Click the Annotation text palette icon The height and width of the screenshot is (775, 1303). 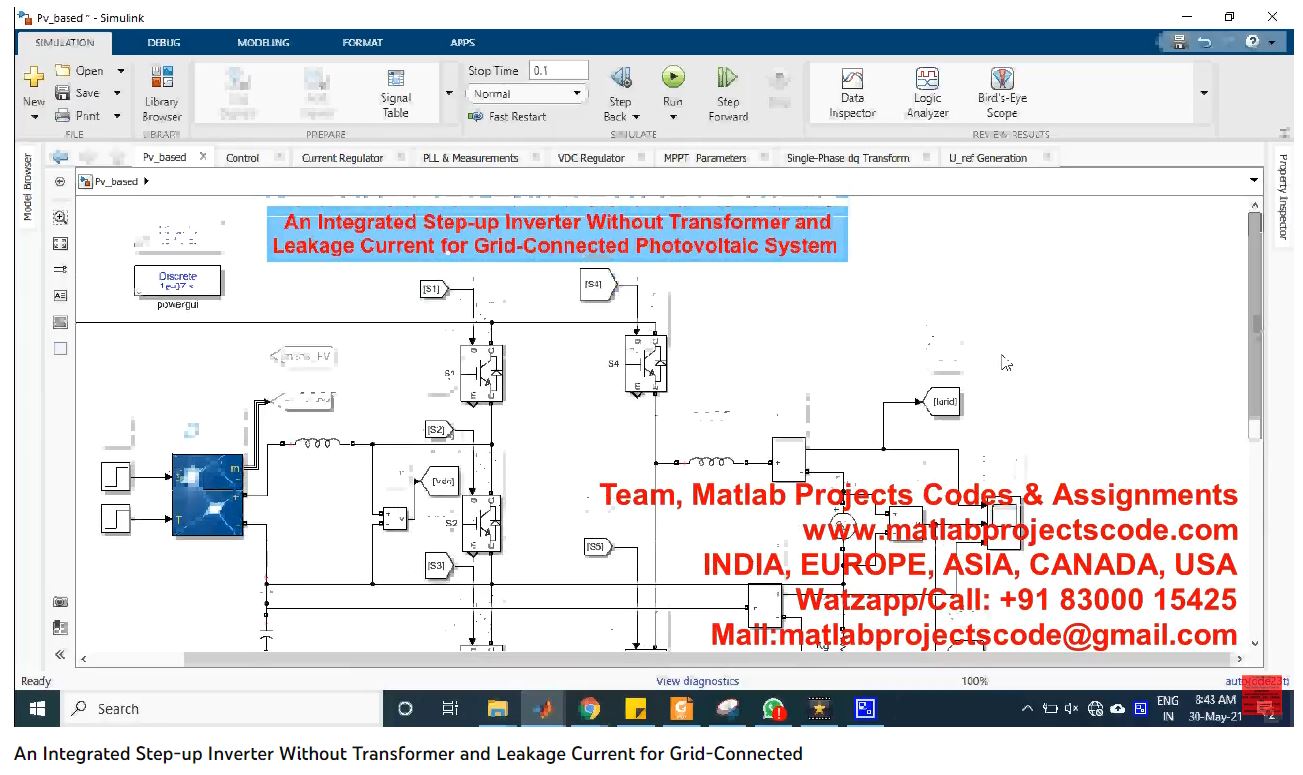pyautogui.click(x=60, y=296)
